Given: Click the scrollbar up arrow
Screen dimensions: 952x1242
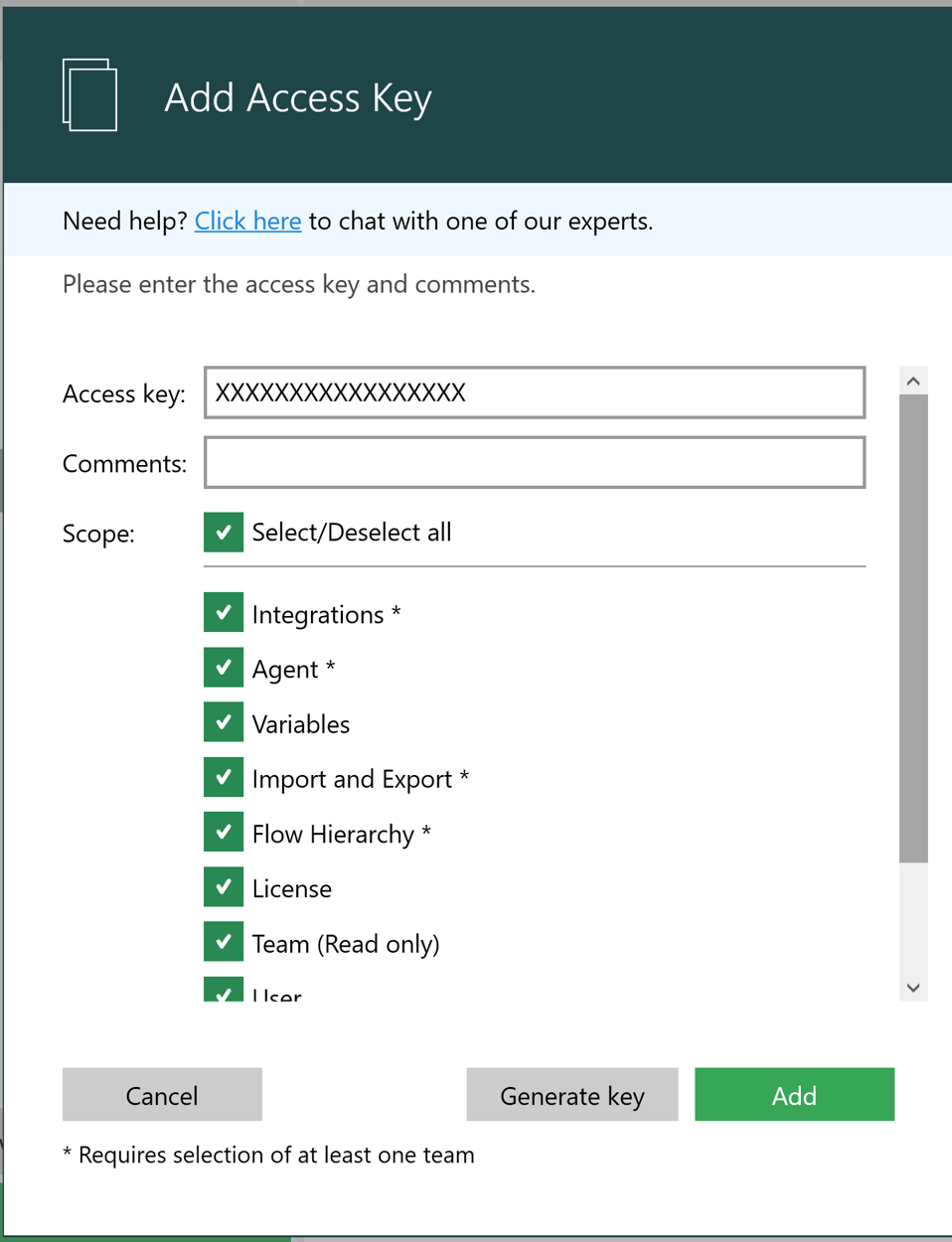Looking at the screenshot, I should tap(912, 379).
